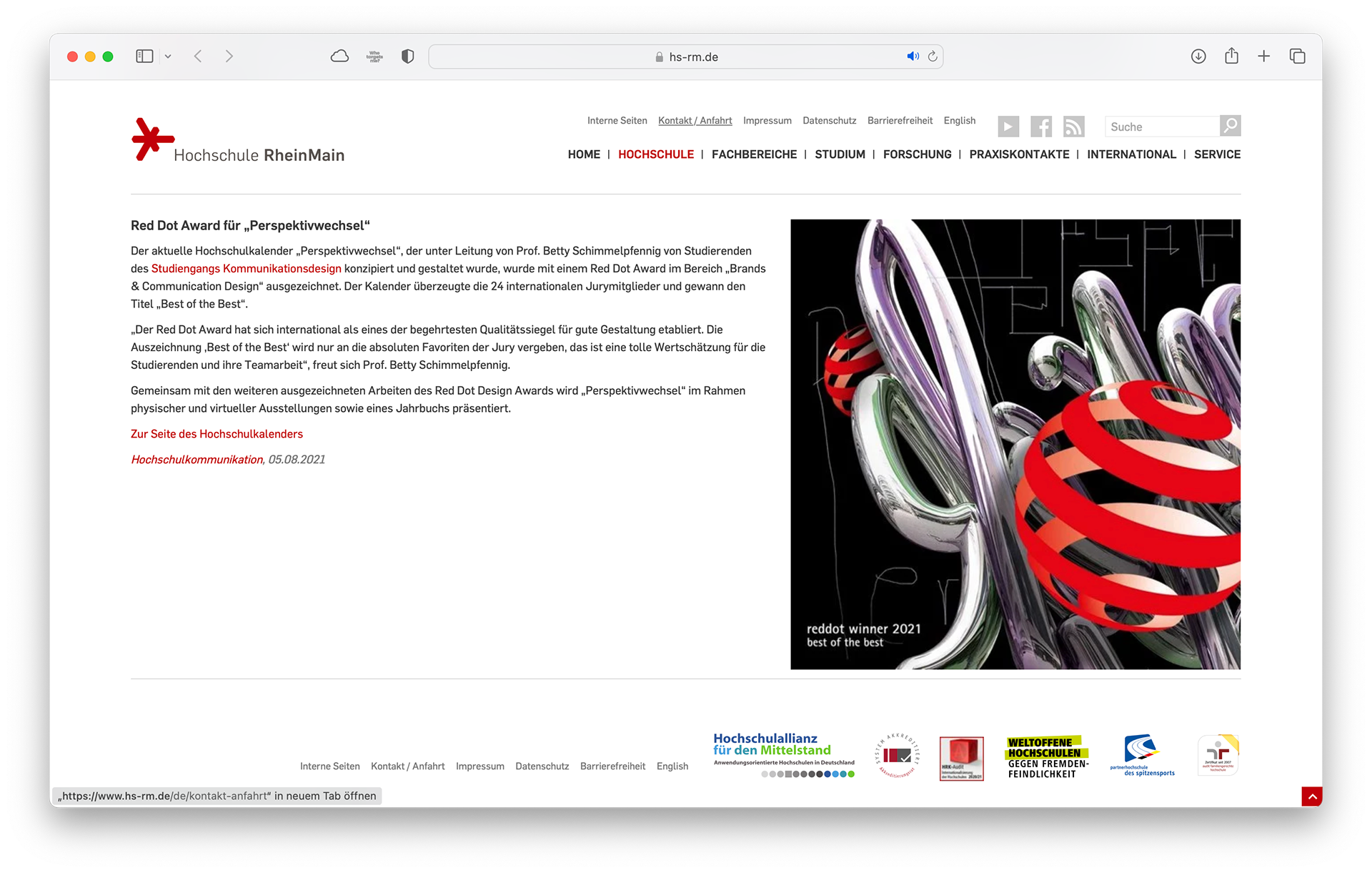Viewport: 1372px width, 873px height.
Task: Click the Suche search field
Action: (x=1162, y=127)
